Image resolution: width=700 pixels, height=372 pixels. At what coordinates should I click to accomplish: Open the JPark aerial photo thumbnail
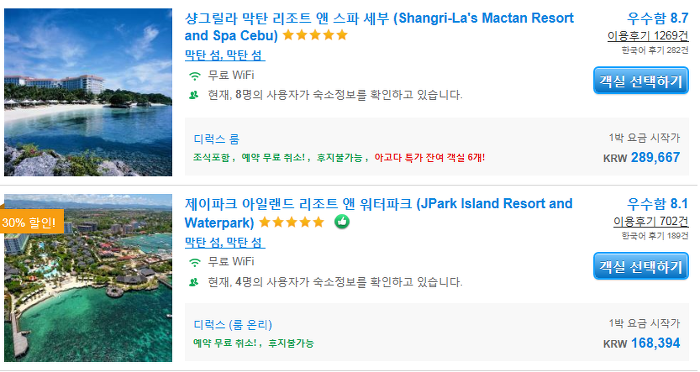click(88, 278)
